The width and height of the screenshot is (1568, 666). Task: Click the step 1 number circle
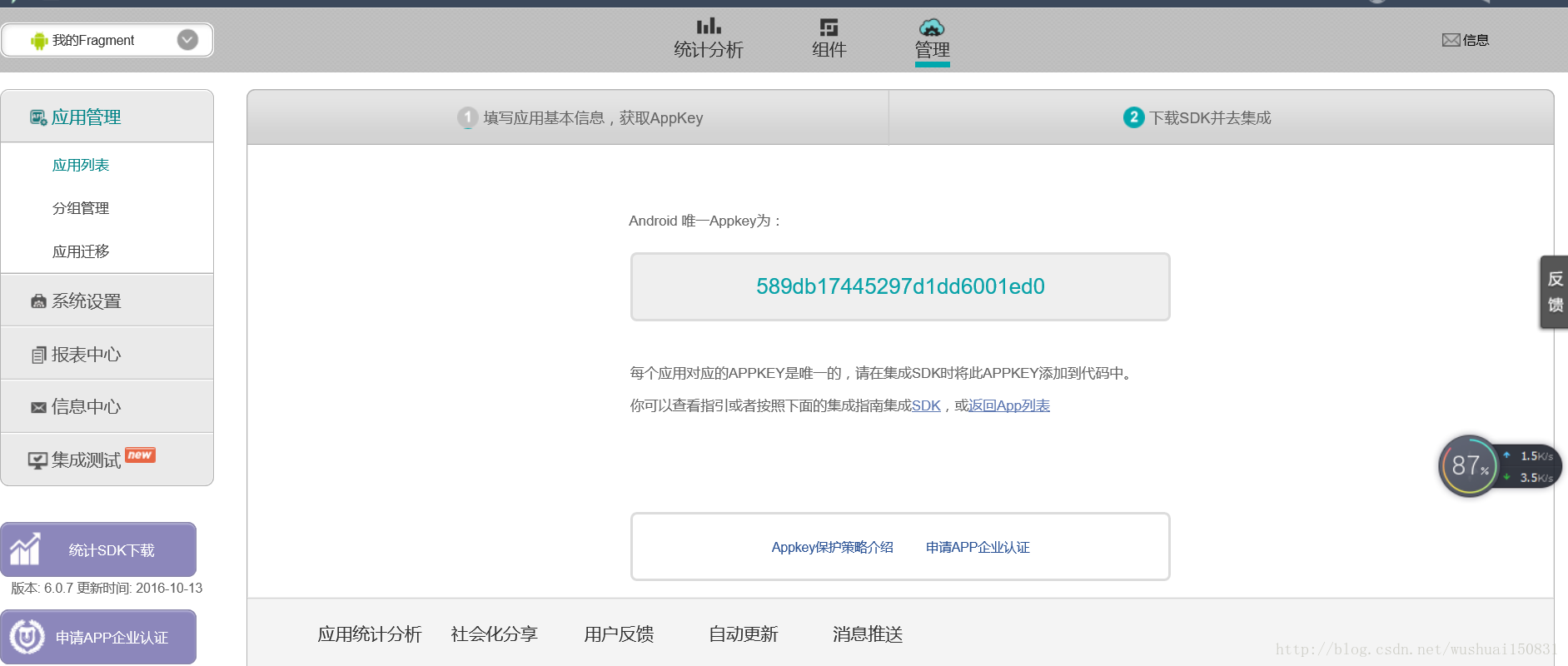[x=467, y=117]
